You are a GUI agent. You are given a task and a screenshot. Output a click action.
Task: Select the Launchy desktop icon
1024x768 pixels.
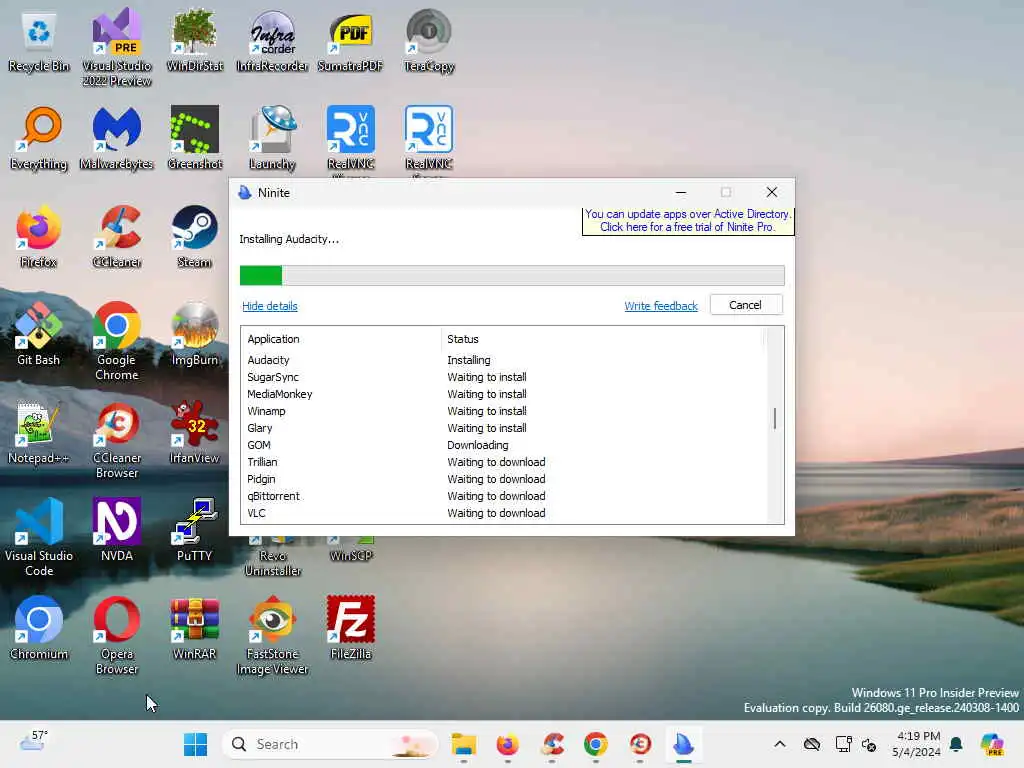tap(272, 138)
